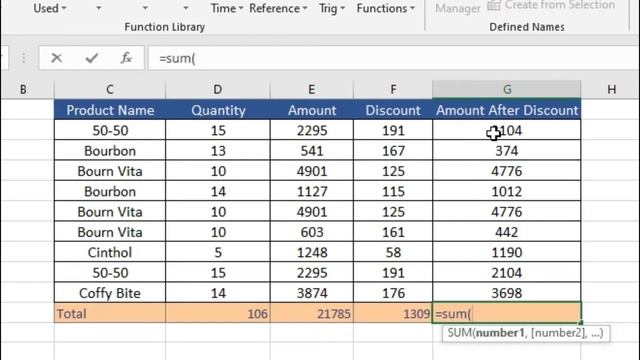640x360 pixels.
Task: Expand the More Functions dropdown
Action: [385, 8]
